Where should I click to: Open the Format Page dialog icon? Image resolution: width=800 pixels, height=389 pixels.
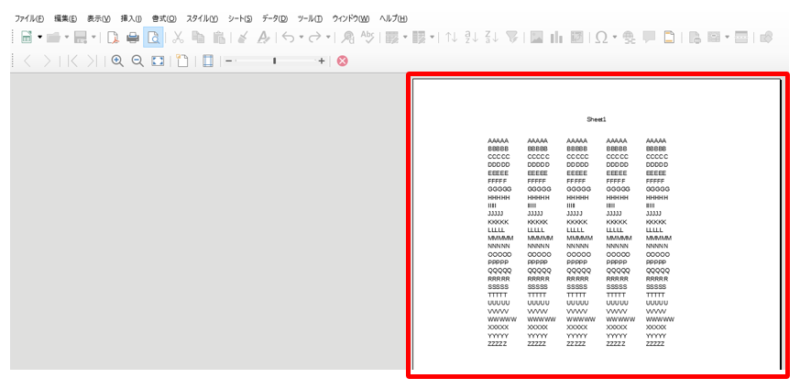[x=182, y=61]
